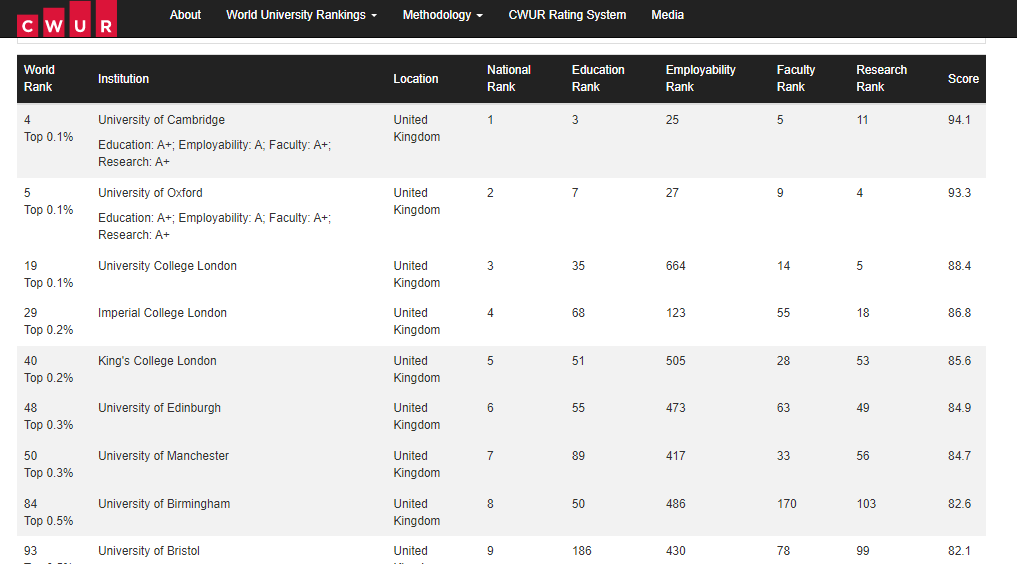Expand World University Rankings dropdown

(301, 15)
